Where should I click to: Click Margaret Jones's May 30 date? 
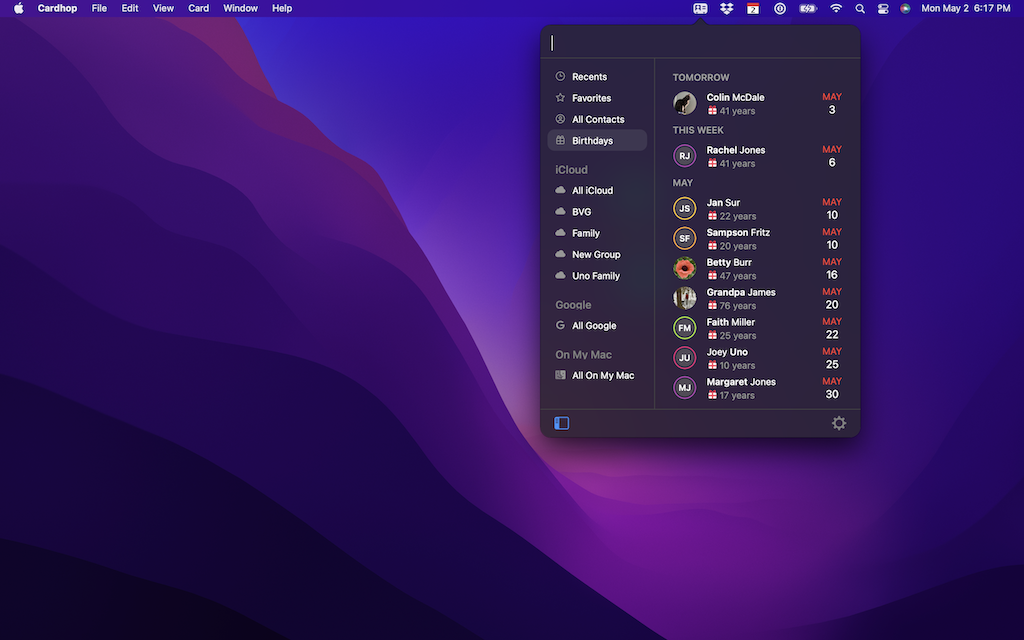[x=832, y=389]
